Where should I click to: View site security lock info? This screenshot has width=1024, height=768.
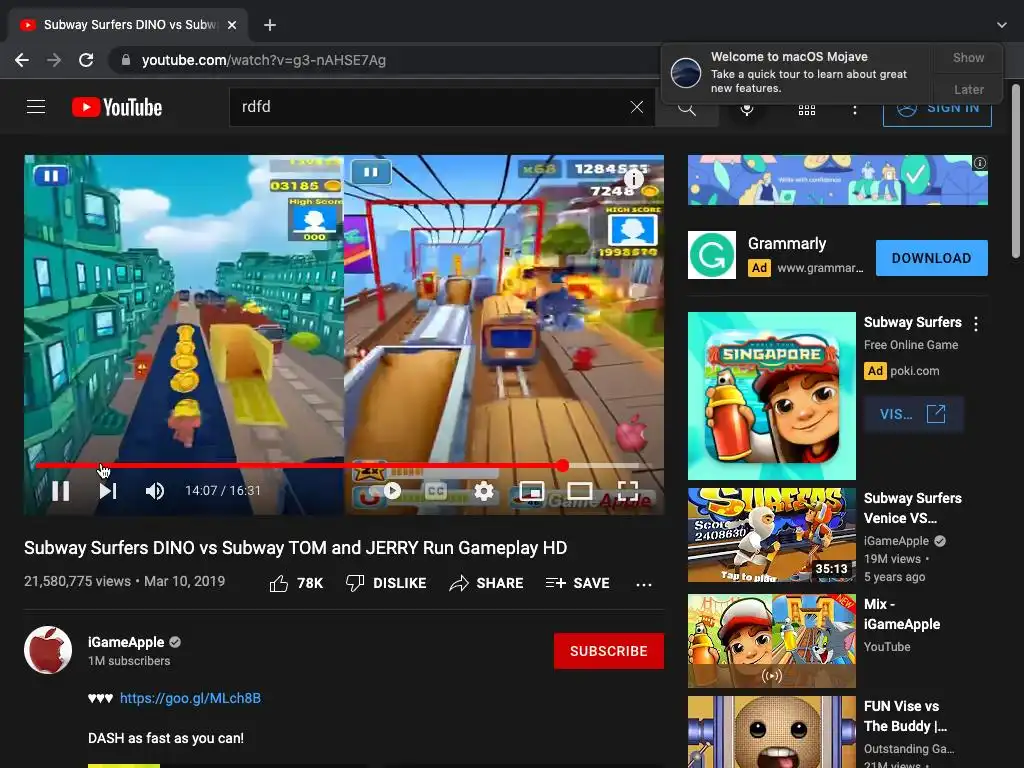tap(125, 60)
